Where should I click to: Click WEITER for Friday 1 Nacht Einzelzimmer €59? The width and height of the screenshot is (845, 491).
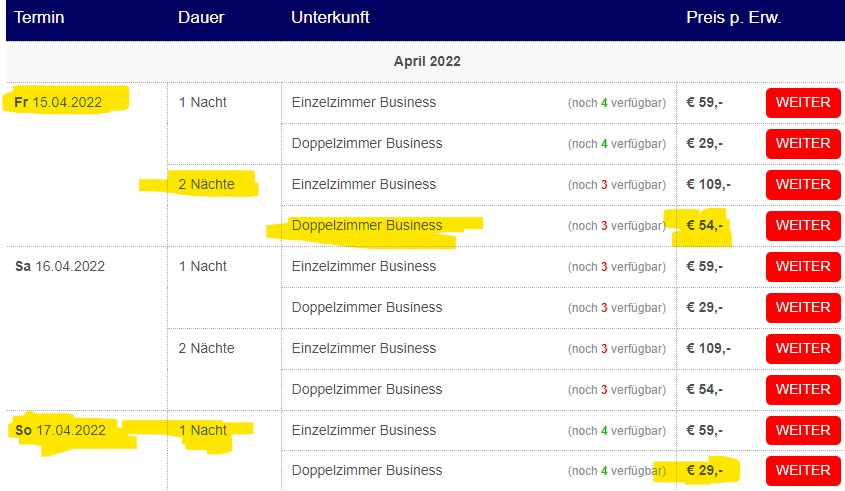pyautogui.click(x=803, y=102)
